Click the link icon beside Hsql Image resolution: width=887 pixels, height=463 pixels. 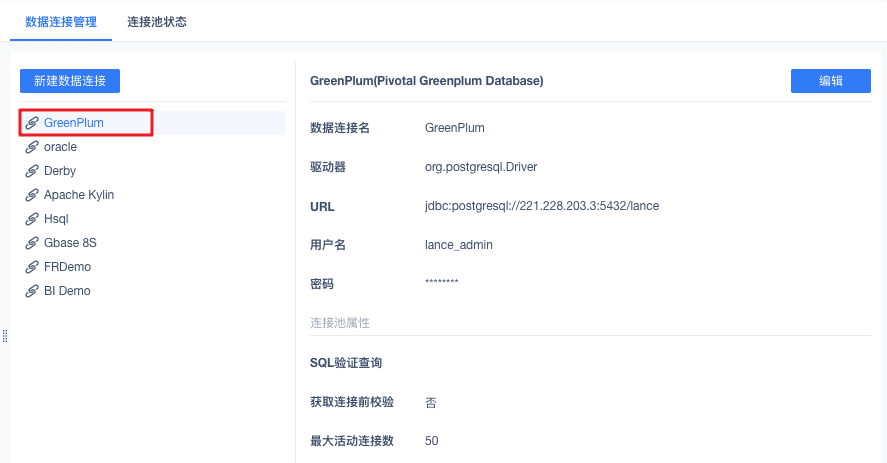point(32,219)
